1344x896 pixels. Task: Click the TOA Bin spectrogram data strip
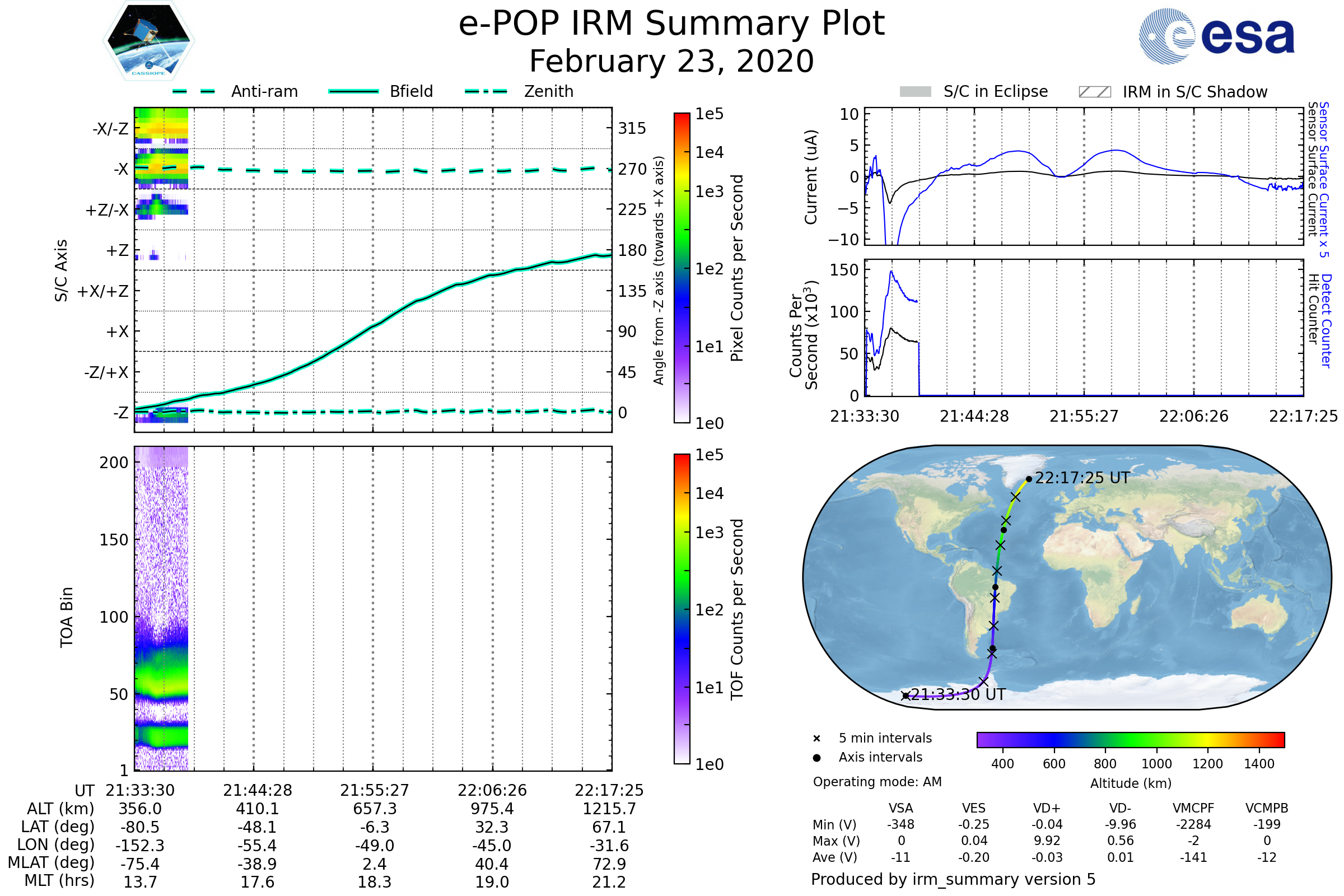click(162, 609)
